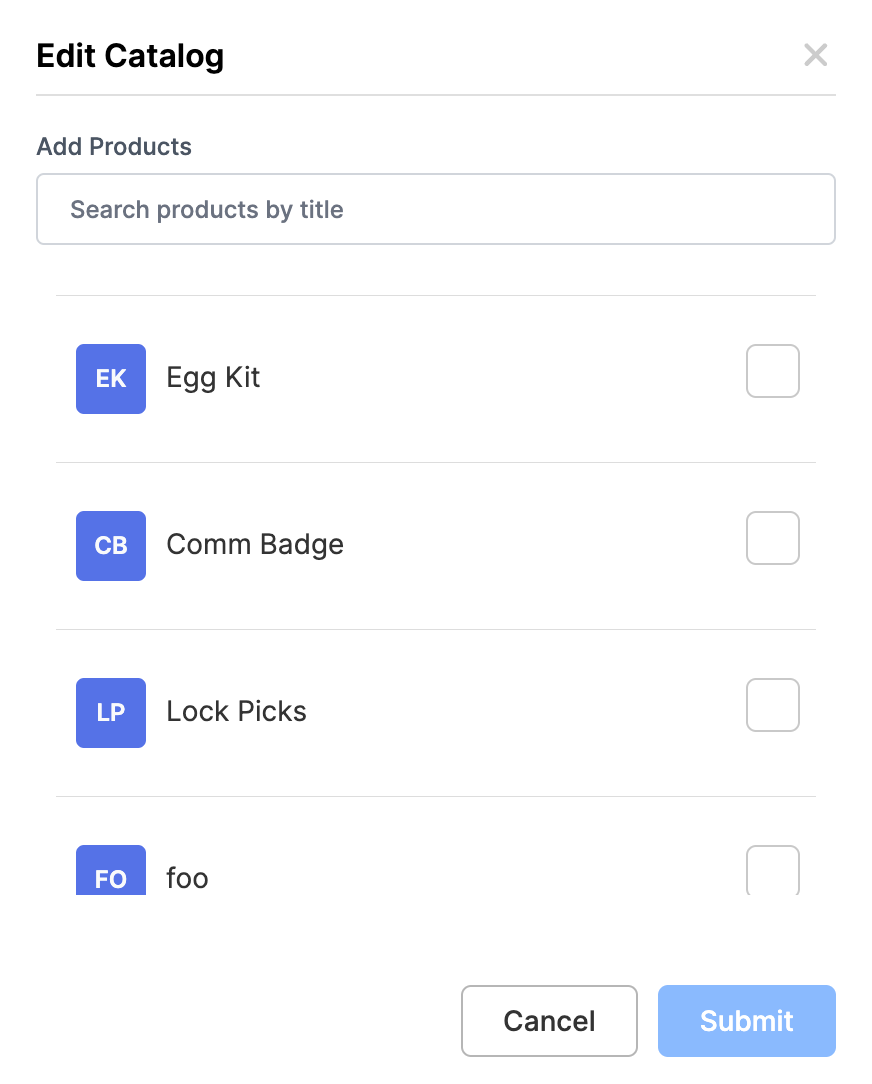Enable the Comm Badge checkbox
The image size is (872, 1084).
click(773, 538)
